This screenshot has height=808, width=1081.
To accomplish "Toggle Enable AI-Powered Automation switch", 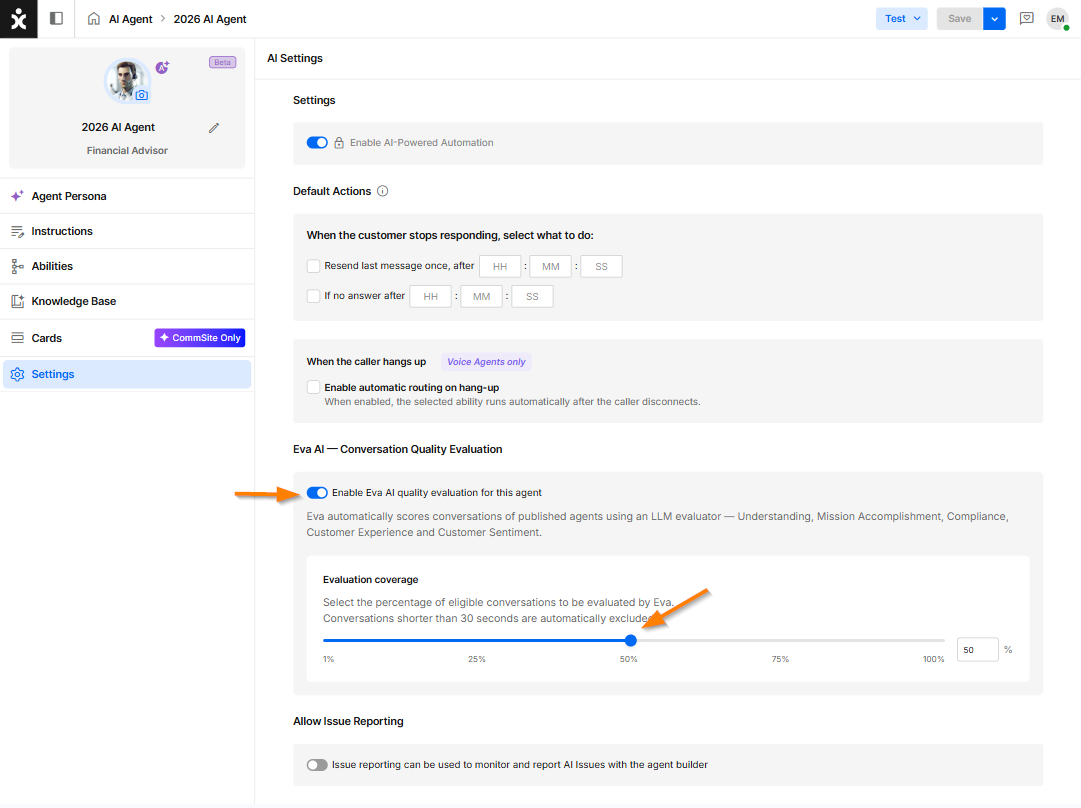I will 317,143.
